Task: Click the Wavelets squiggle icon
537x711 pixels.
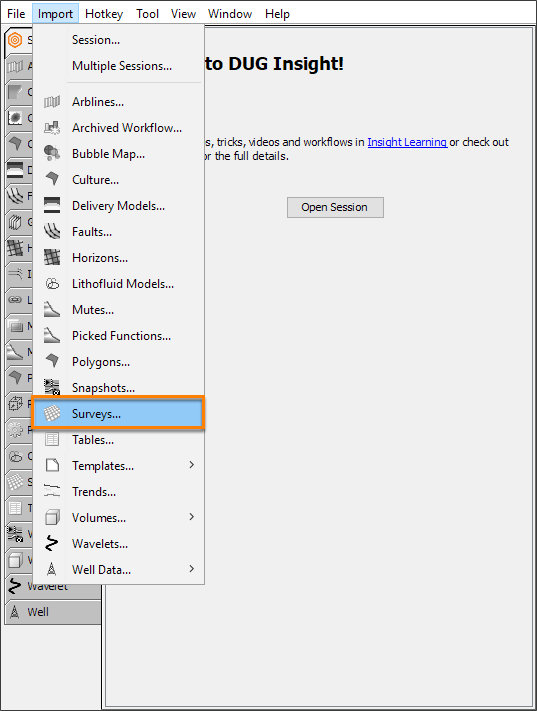Action: point(52,543)
